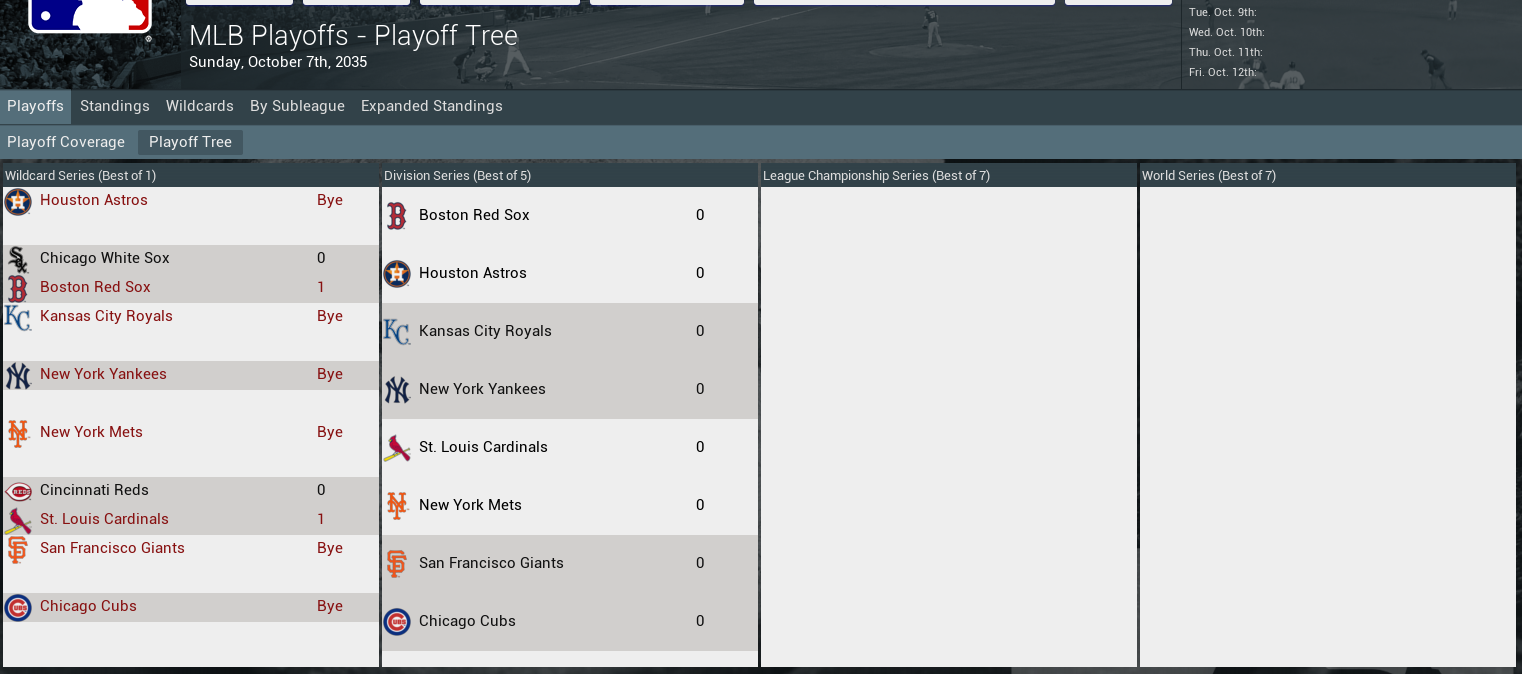The height and width of the screenshot is (674, 1522).
Task: Click Chicago Cubs logo in Division Series
Action: (x=397, y=622)
